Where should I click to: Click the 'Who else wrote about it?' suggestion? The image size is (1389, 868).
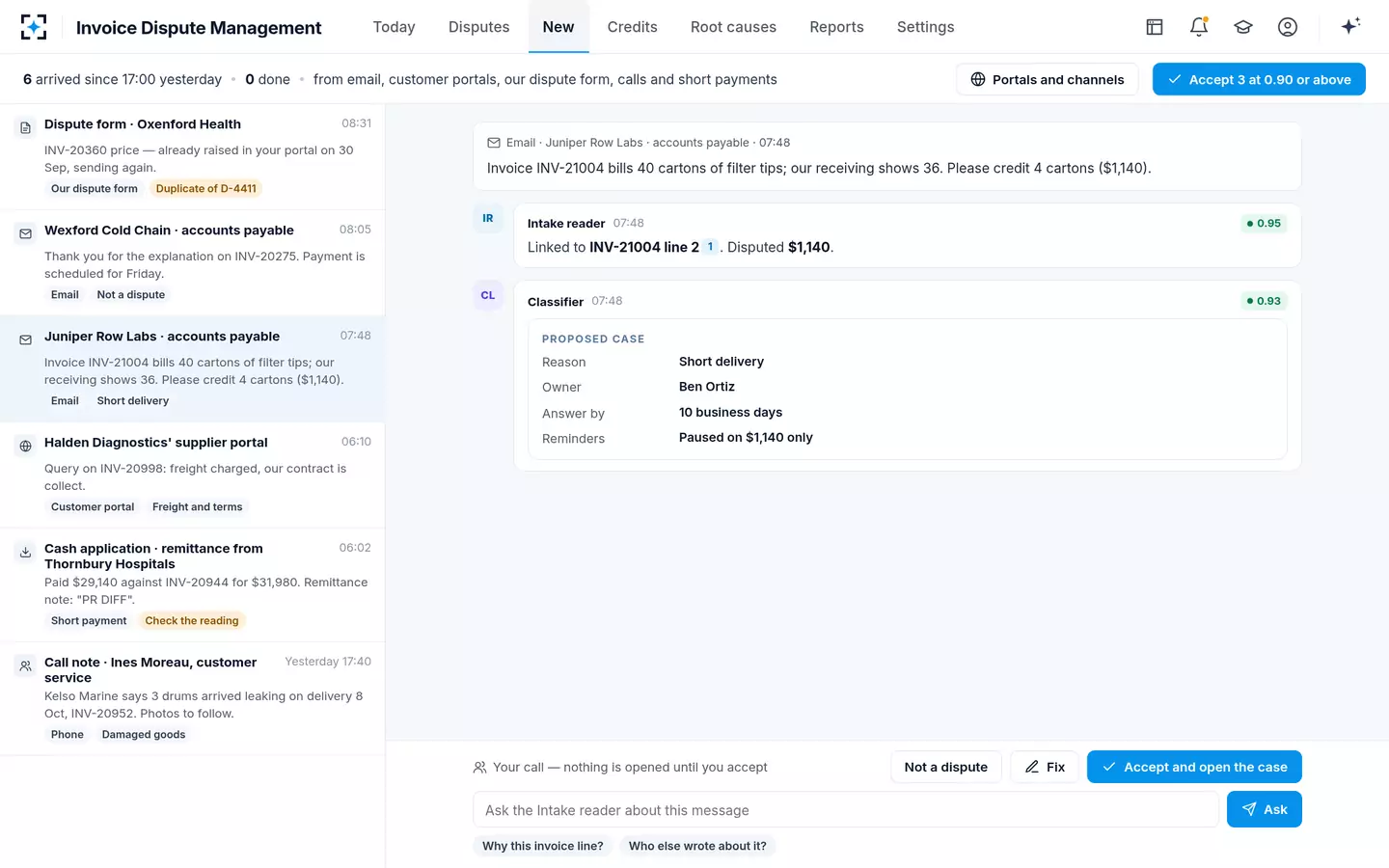click(697, 846)
